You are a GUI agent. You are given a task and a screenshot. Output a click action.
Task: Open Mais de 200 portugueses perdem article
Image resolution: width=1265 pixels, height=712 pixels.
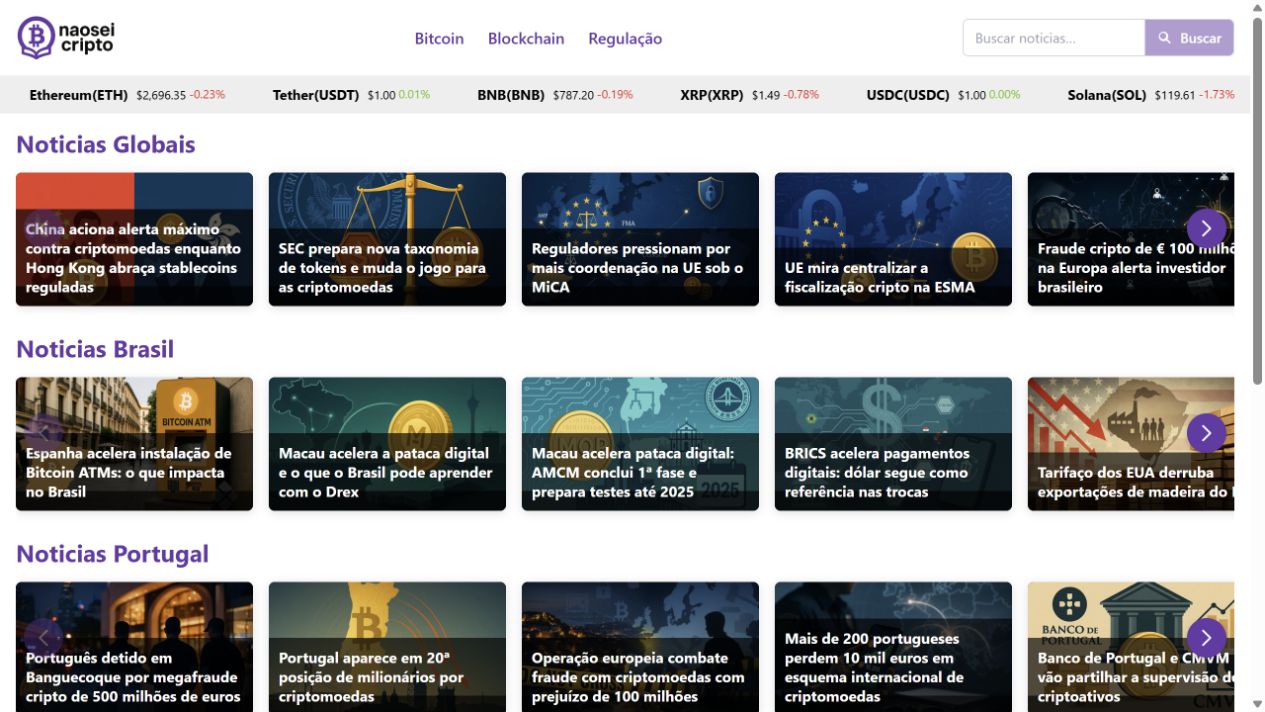pyautogui.click(x=893, y=647)
